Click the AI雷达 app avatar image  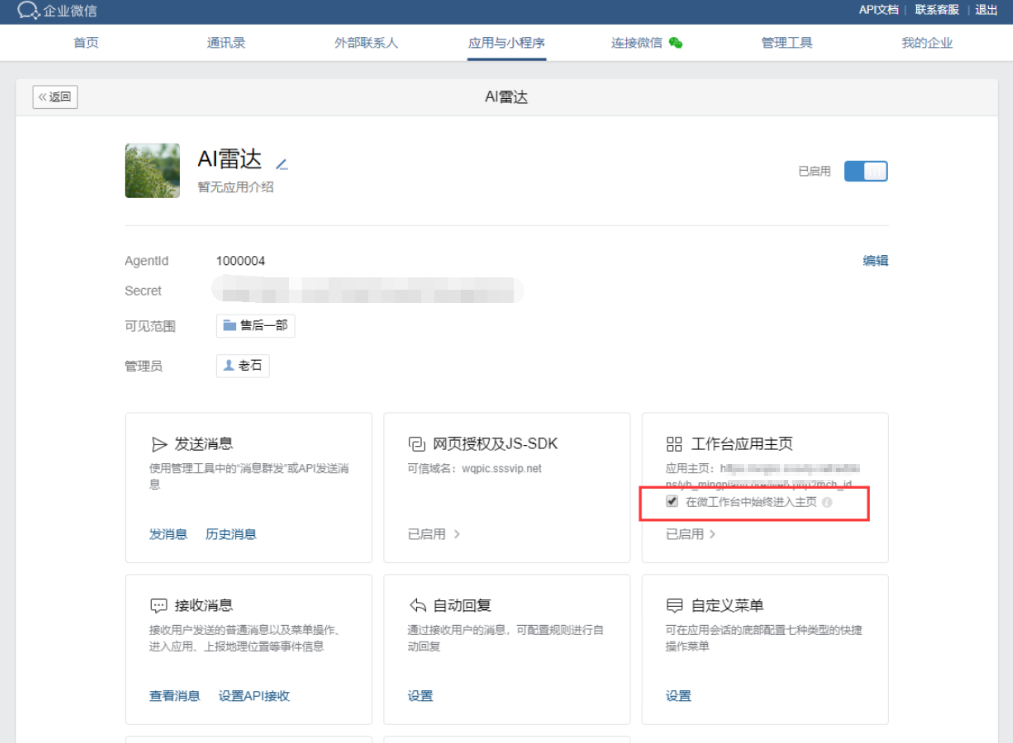(152, 171)
